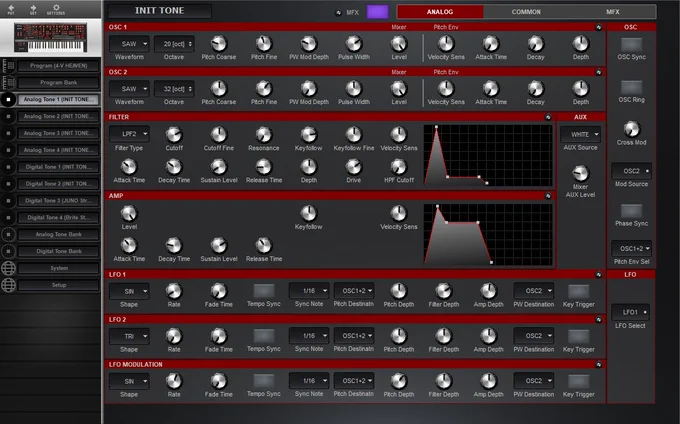The height and width of the screenshot is (424, 680).
Task: Click the LFO MODULATION section round icon
Action: click(x=598, y=365)
